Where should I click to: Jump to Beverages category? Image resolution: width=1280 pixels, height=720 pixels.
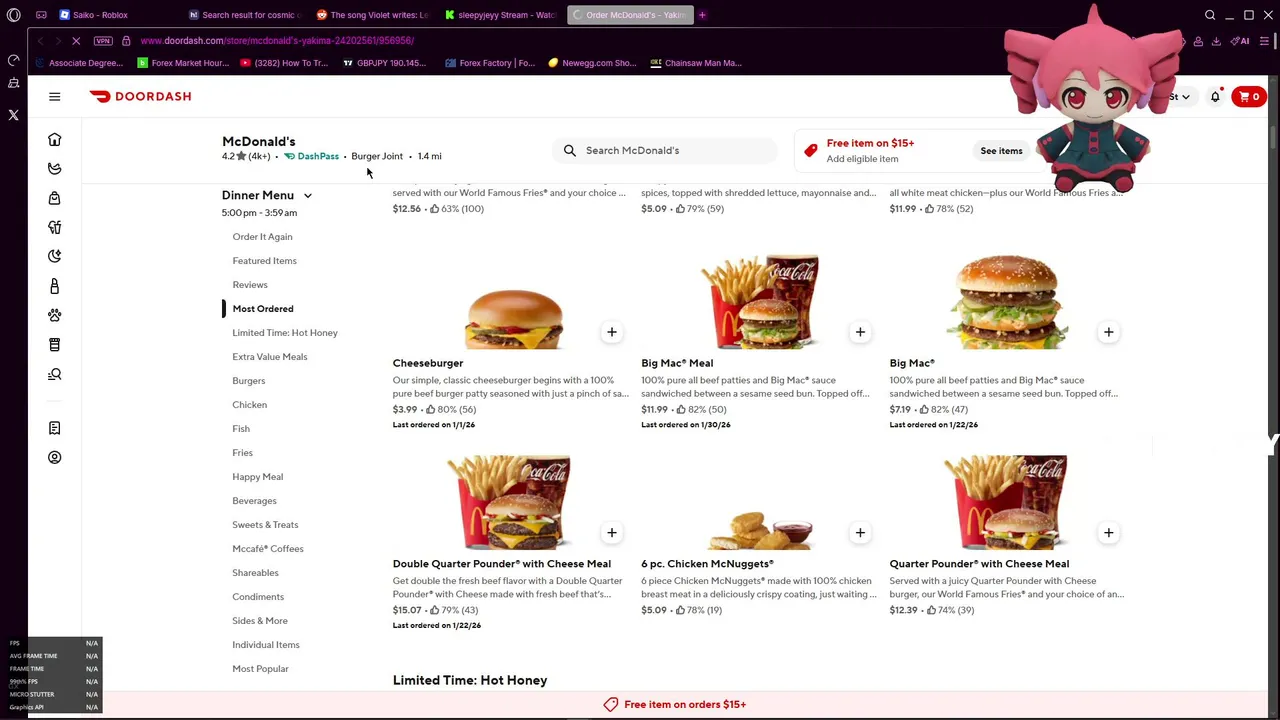coord(254,501)
